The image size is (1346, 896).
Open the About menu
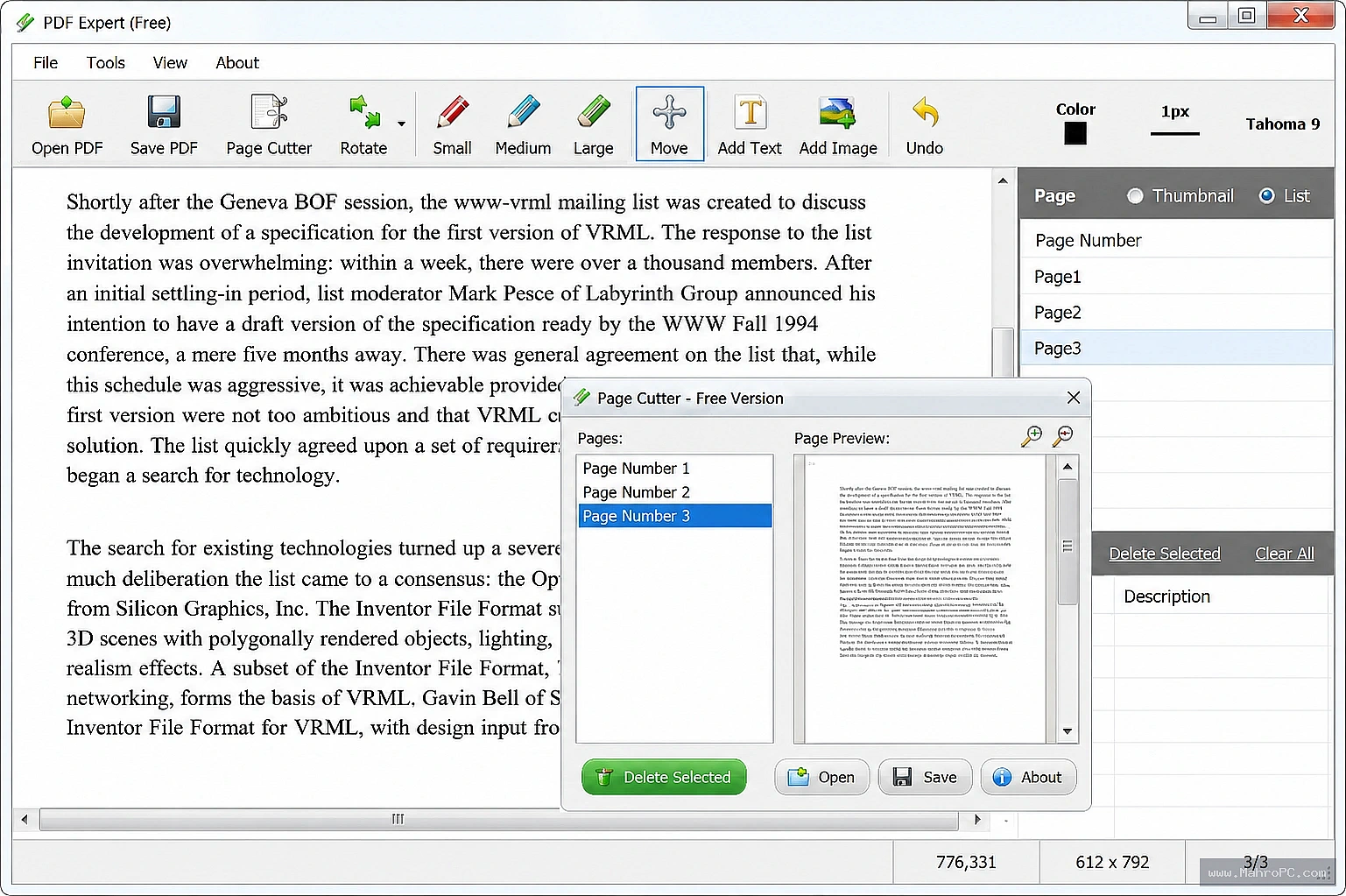tap(237, 62)
